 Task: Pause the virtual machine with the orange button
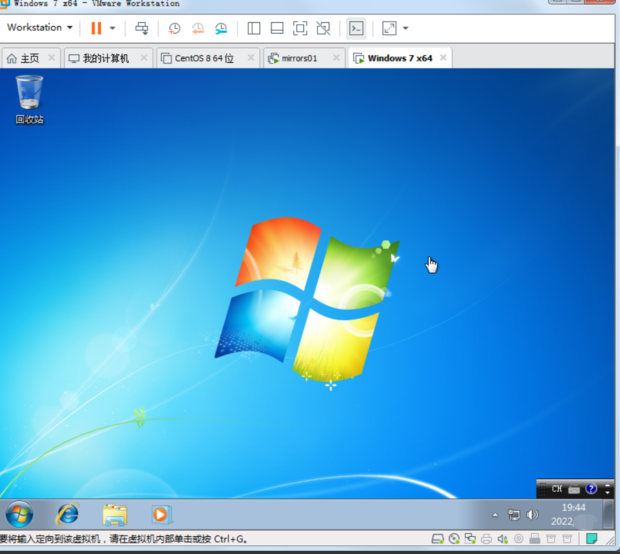coord(96,28)
